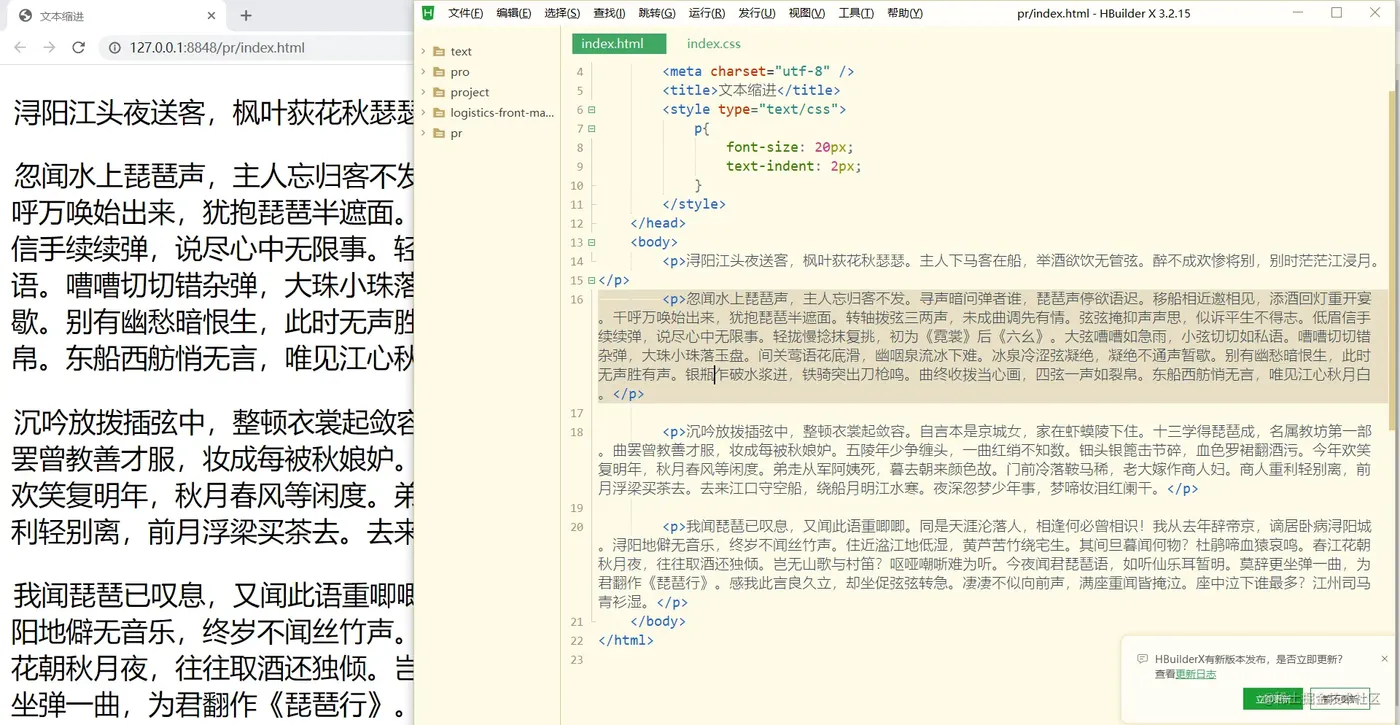This screenshot has width=1400, height=725.
Task: Click the <title>文本缩进</title> line
Action: coord(751,90)
